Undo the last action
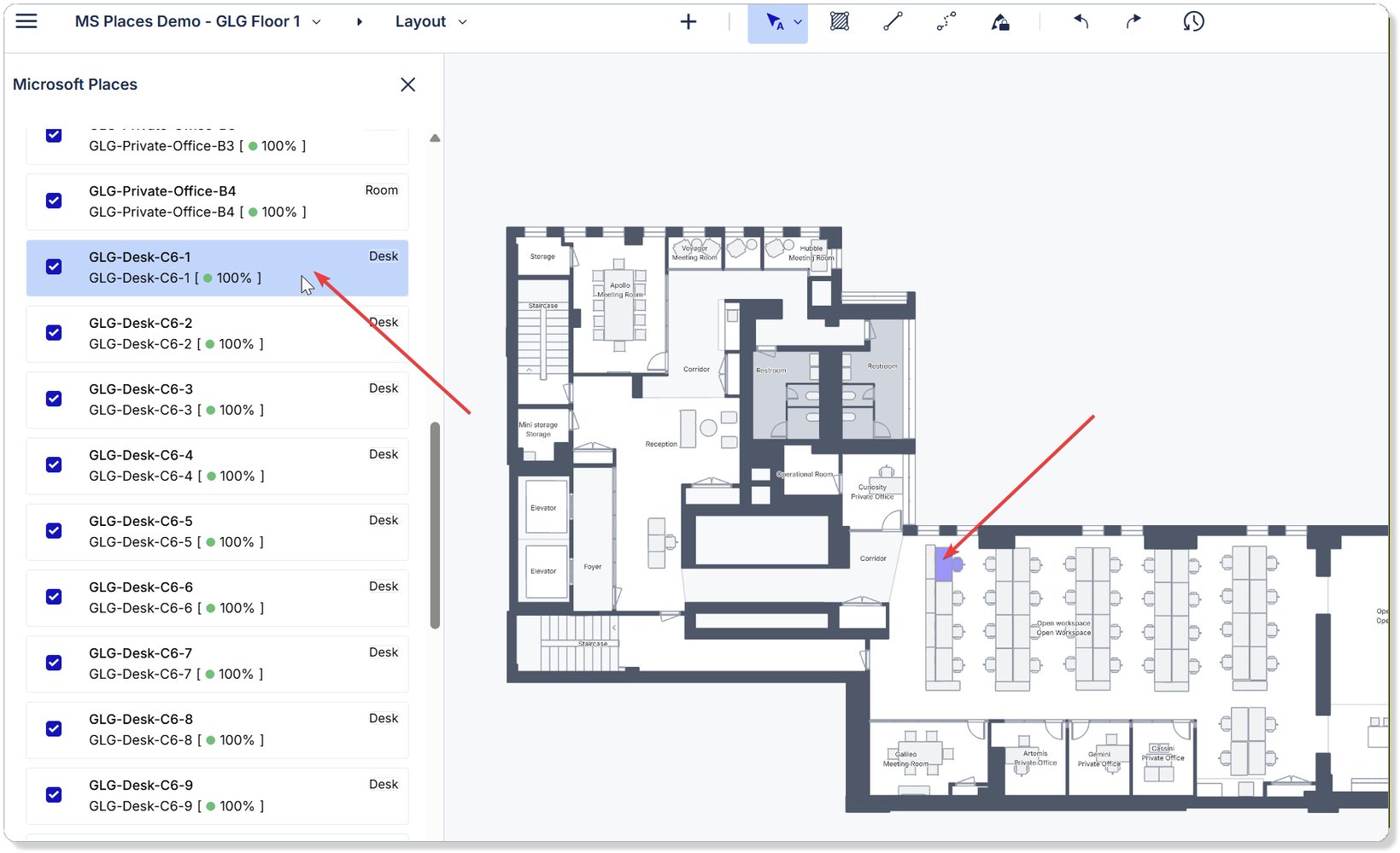 click(1081, 22)
